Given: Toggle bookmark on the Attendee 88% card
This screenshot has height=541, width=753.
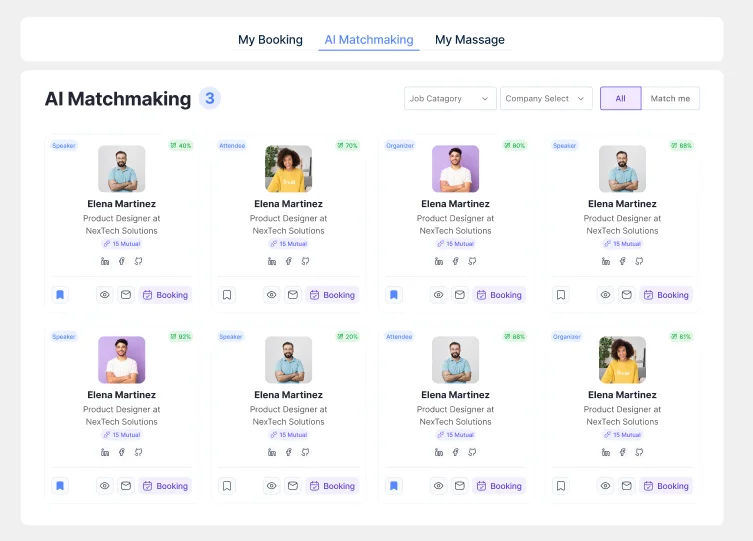Looking at the screenshot, I should (x=394, y=486).
